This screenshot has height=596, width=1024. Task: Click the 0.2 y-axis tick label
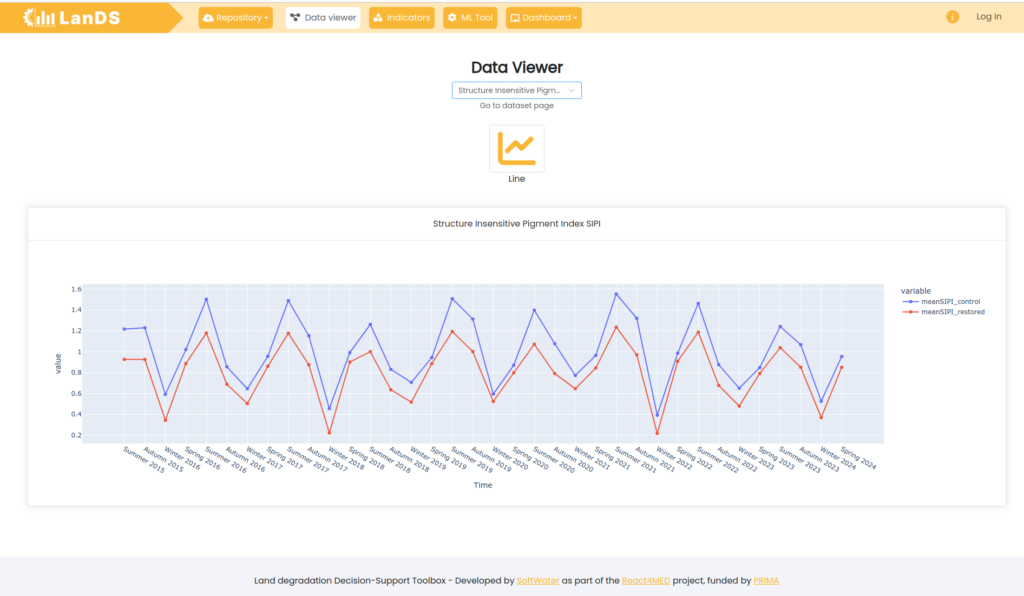76,435
